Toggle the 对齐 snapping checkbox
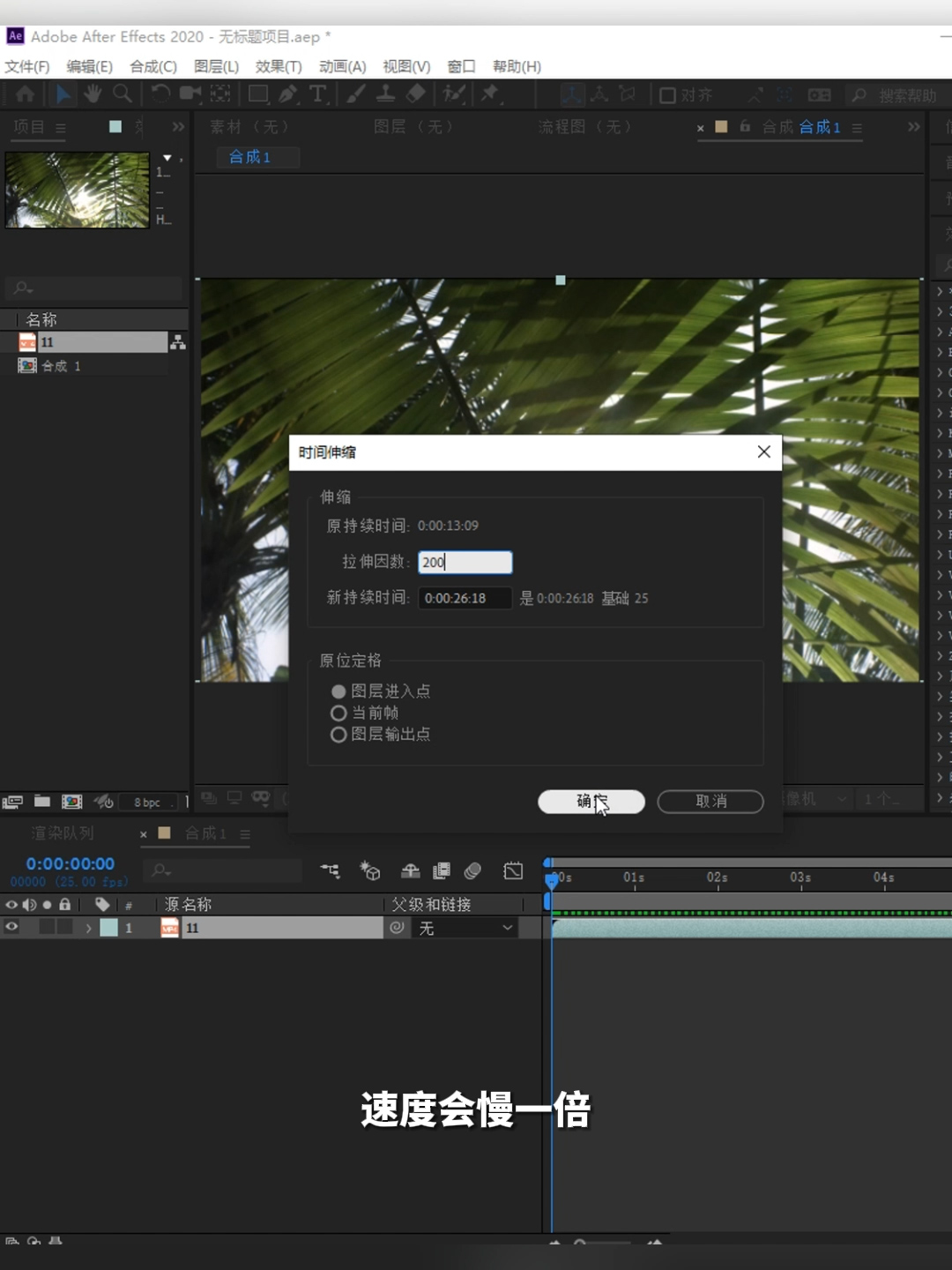952x1270 pixels. point(667,95)
